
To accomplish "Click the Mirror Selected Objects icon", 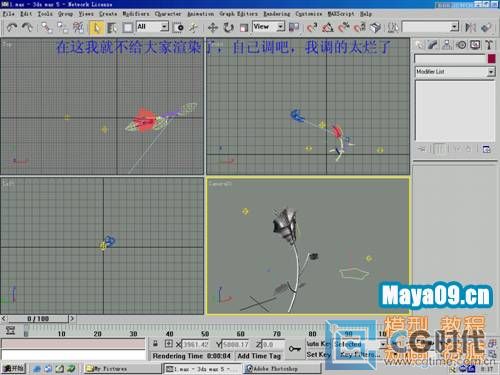I will [470, 27].
